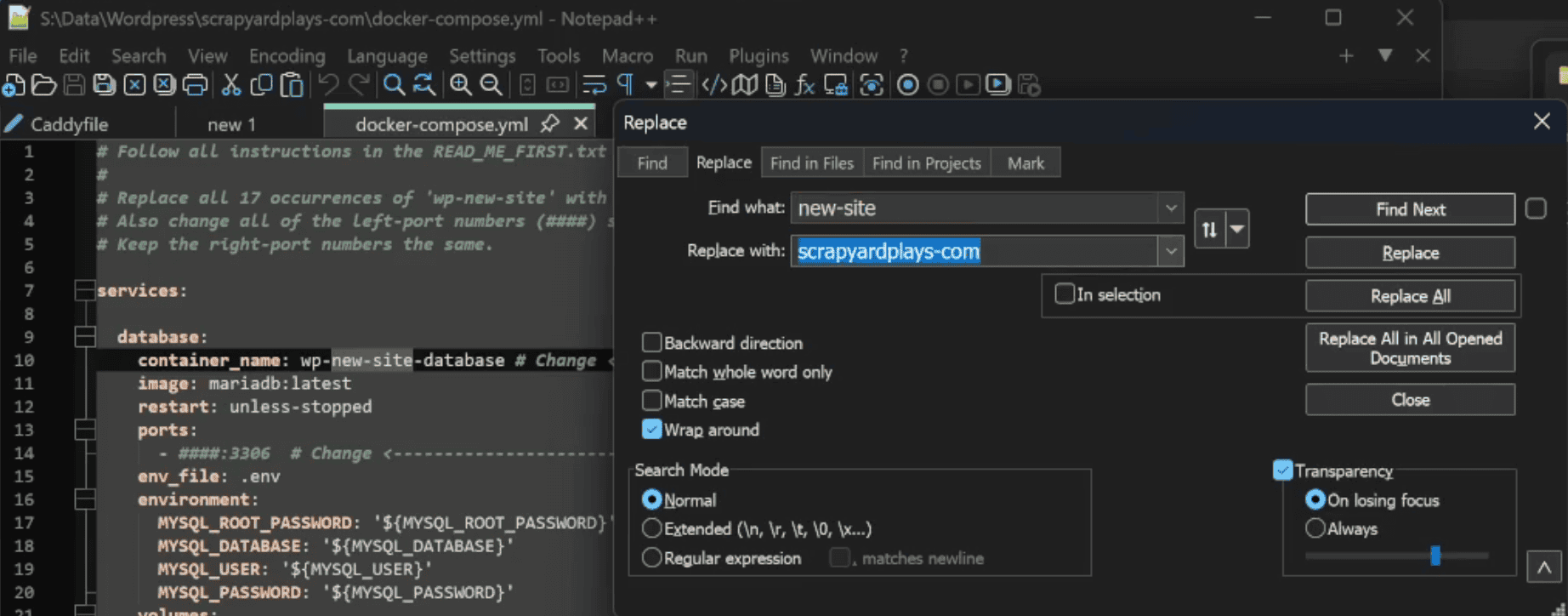Close the current file via toolbar icon
The height and width of the screenshot is (616, 1568).
coord(134,85)
